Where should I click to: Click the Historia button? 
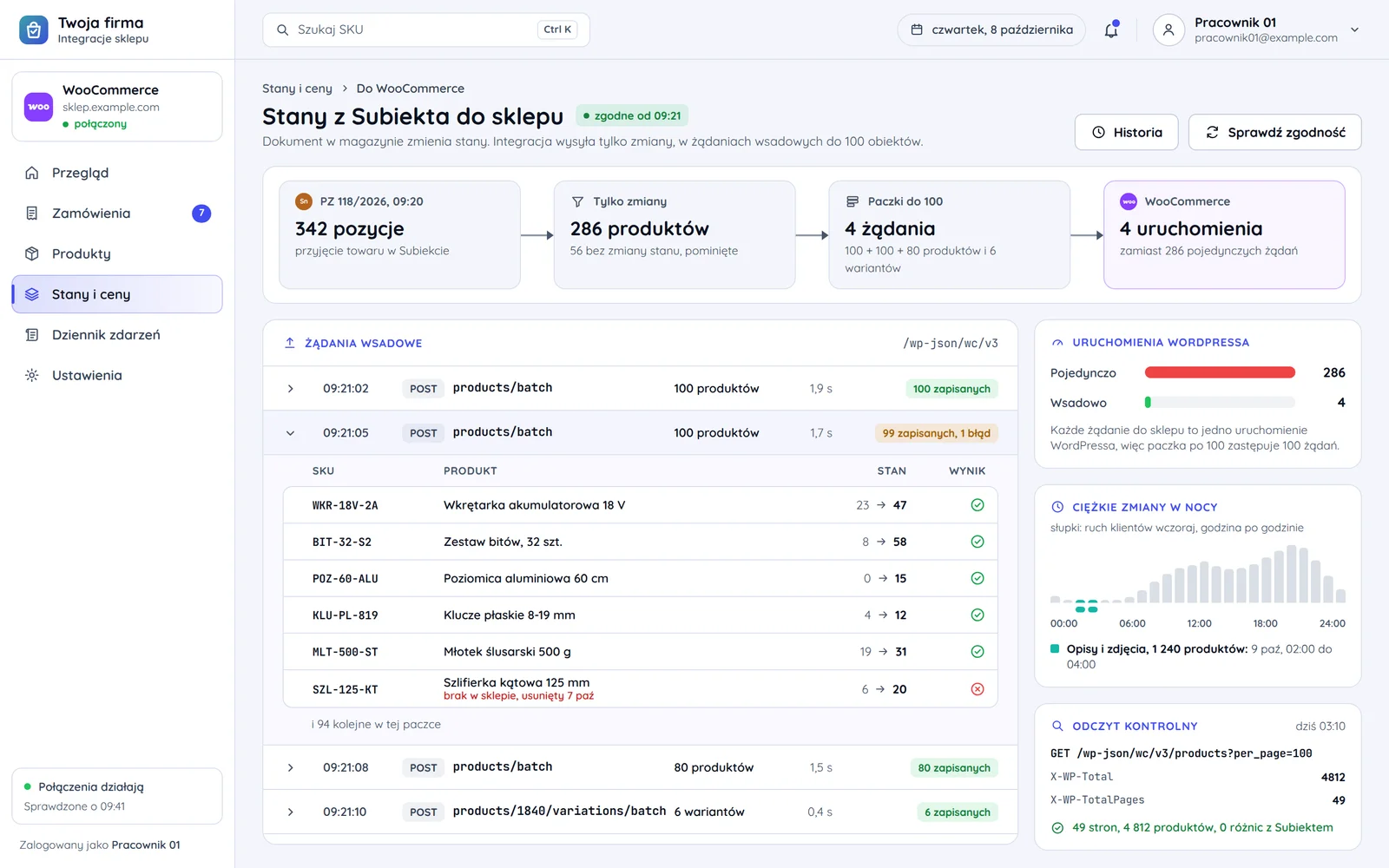point(1127,132)
